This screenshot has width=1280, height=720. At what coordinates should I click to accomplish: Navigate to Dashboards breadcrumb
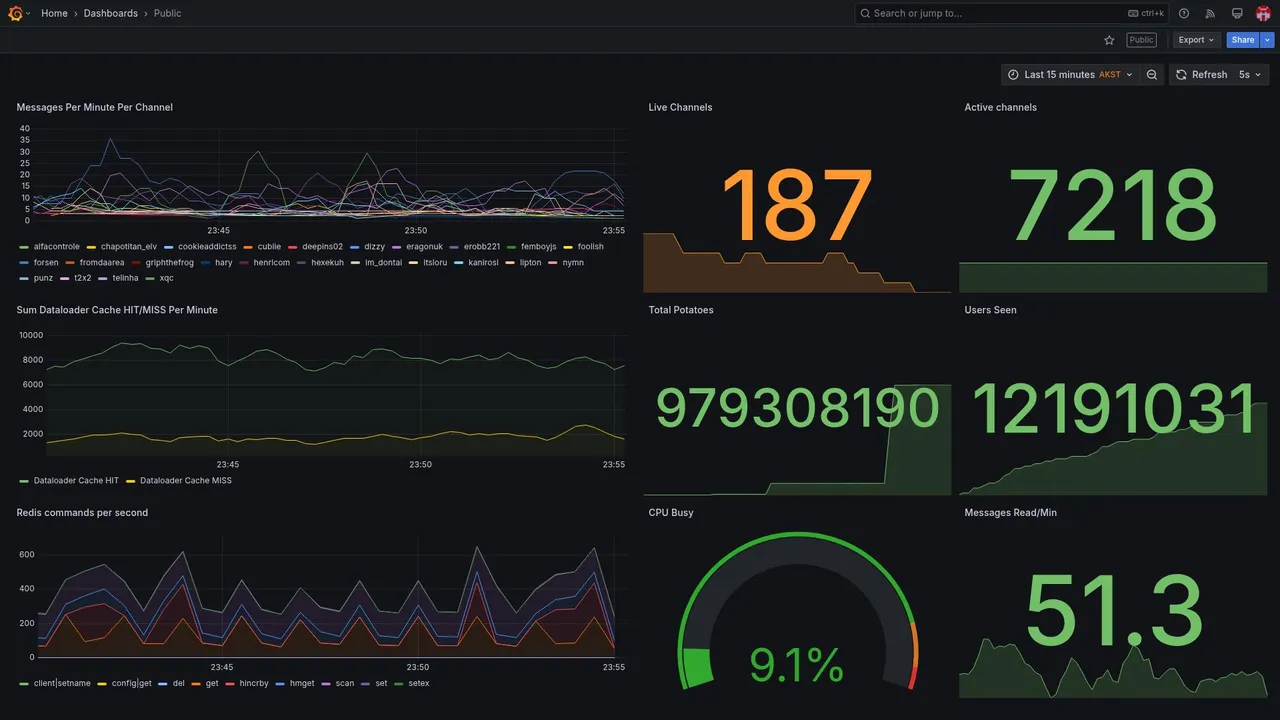point(111,13)
